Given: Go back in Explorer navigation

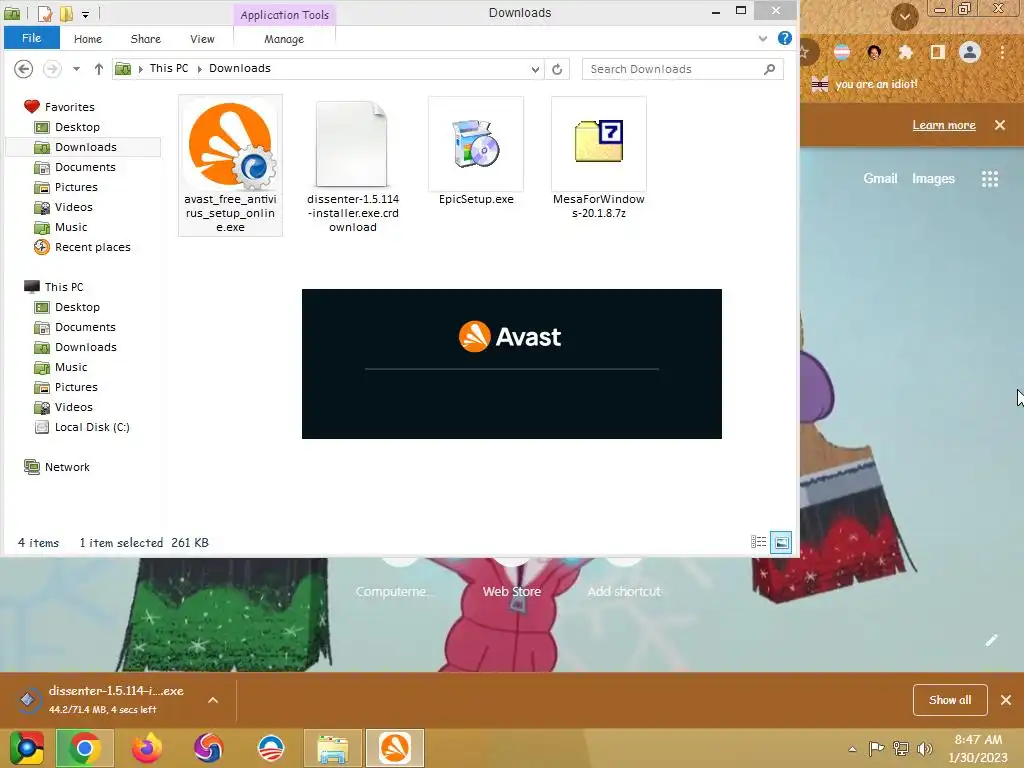Looking at the screenshot, I should click(24, 69).
